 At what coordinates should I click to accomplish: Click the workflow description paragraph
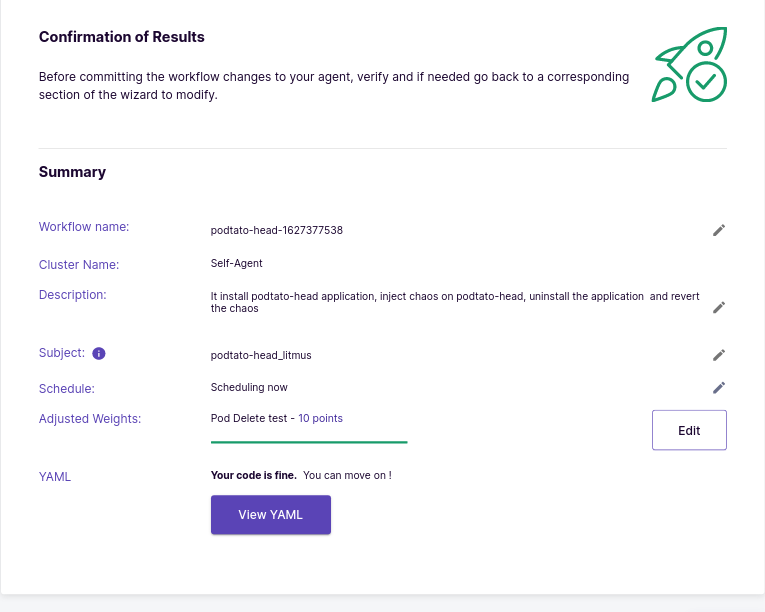coord(455,302)
